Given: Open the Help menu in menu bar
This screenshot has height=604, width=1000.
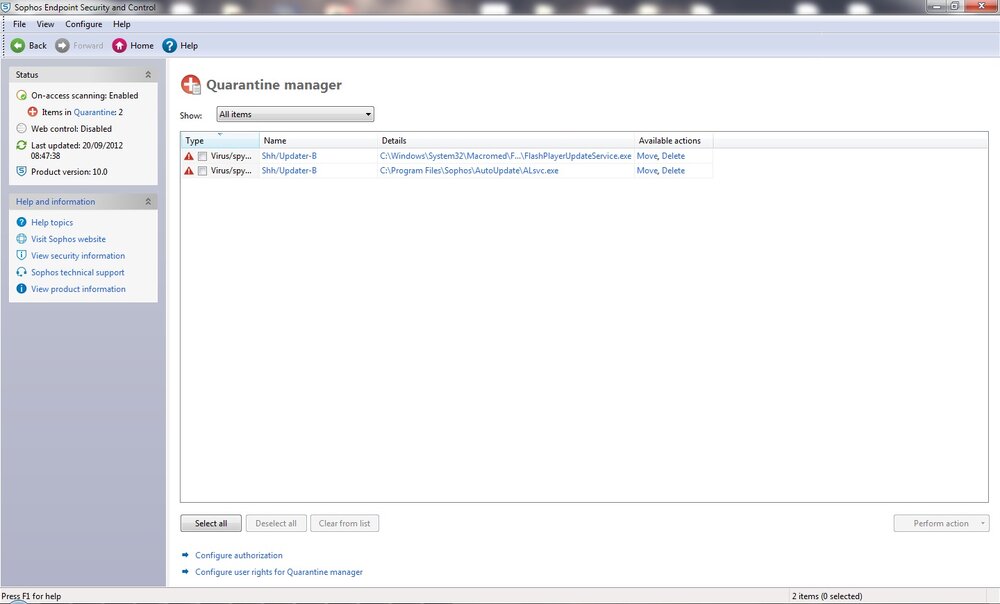Looking at the screenshot, I should tap(122, 24).
